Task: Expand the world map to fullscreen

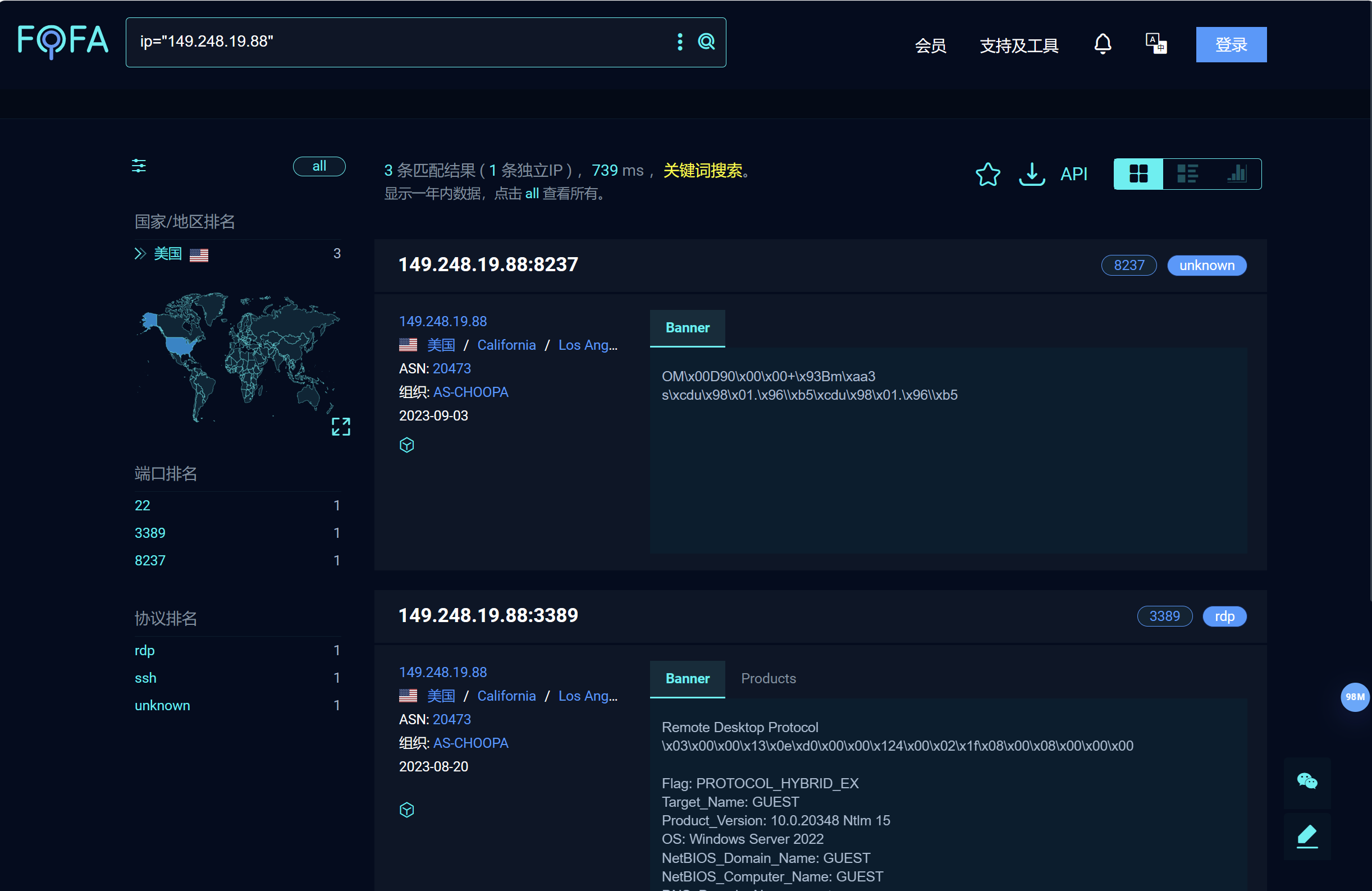Action: pos(341,427)
